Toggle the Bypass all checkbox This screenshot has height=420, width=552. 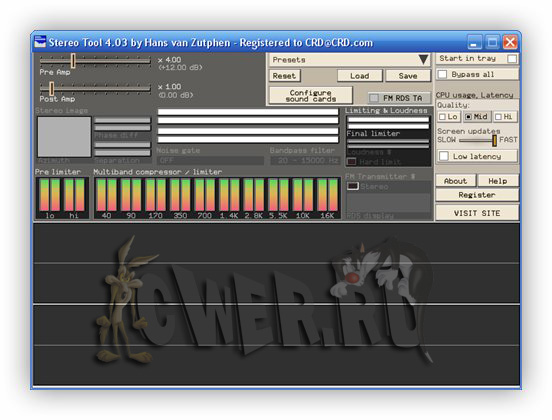click(443, 74)
